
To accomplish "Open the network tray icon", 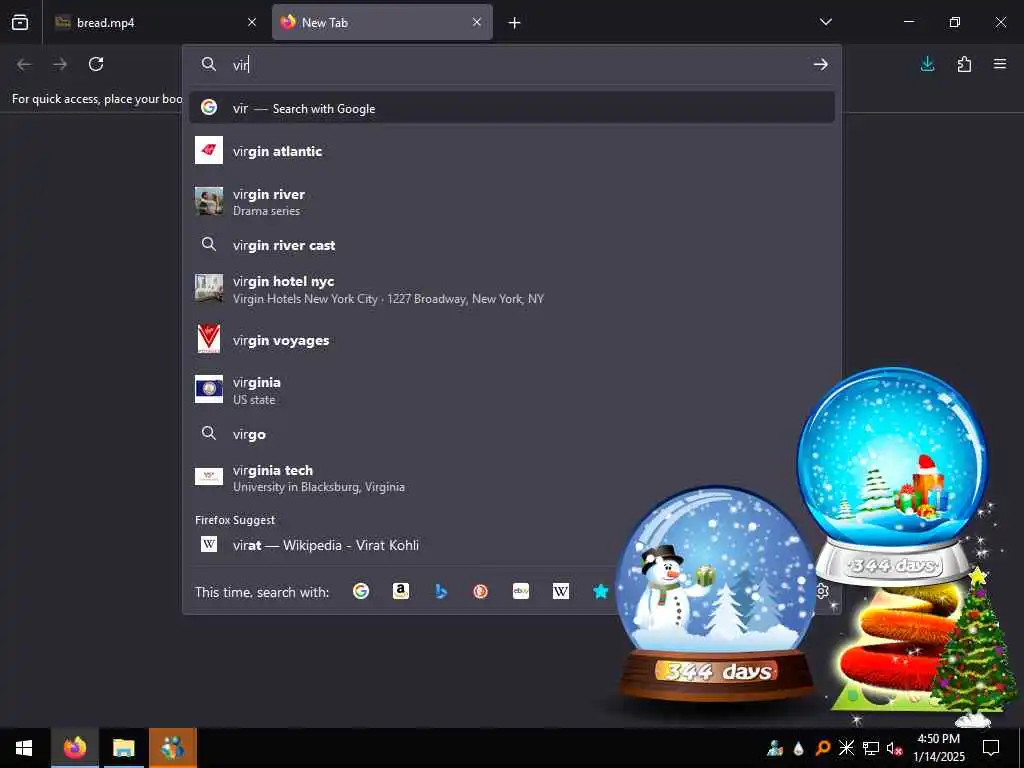I will 871,748.
